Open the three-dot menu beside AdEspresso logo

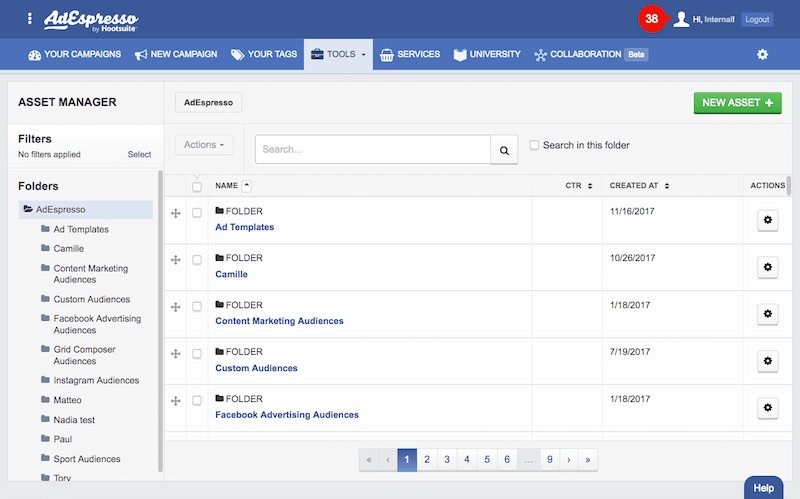click(30, 19)
